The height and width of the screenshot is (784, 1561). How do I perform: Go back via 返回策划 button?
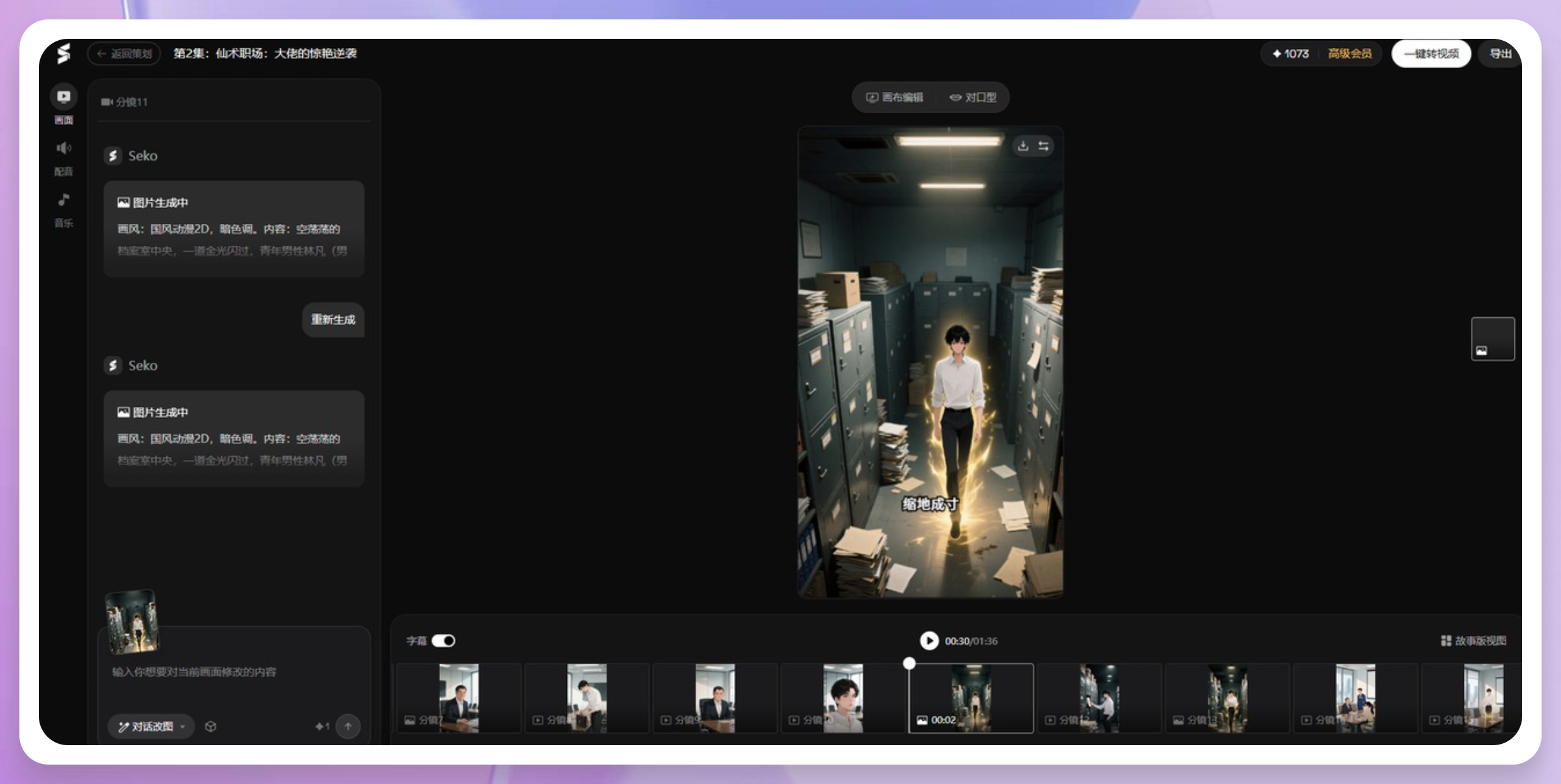click(x=124, y=54)
